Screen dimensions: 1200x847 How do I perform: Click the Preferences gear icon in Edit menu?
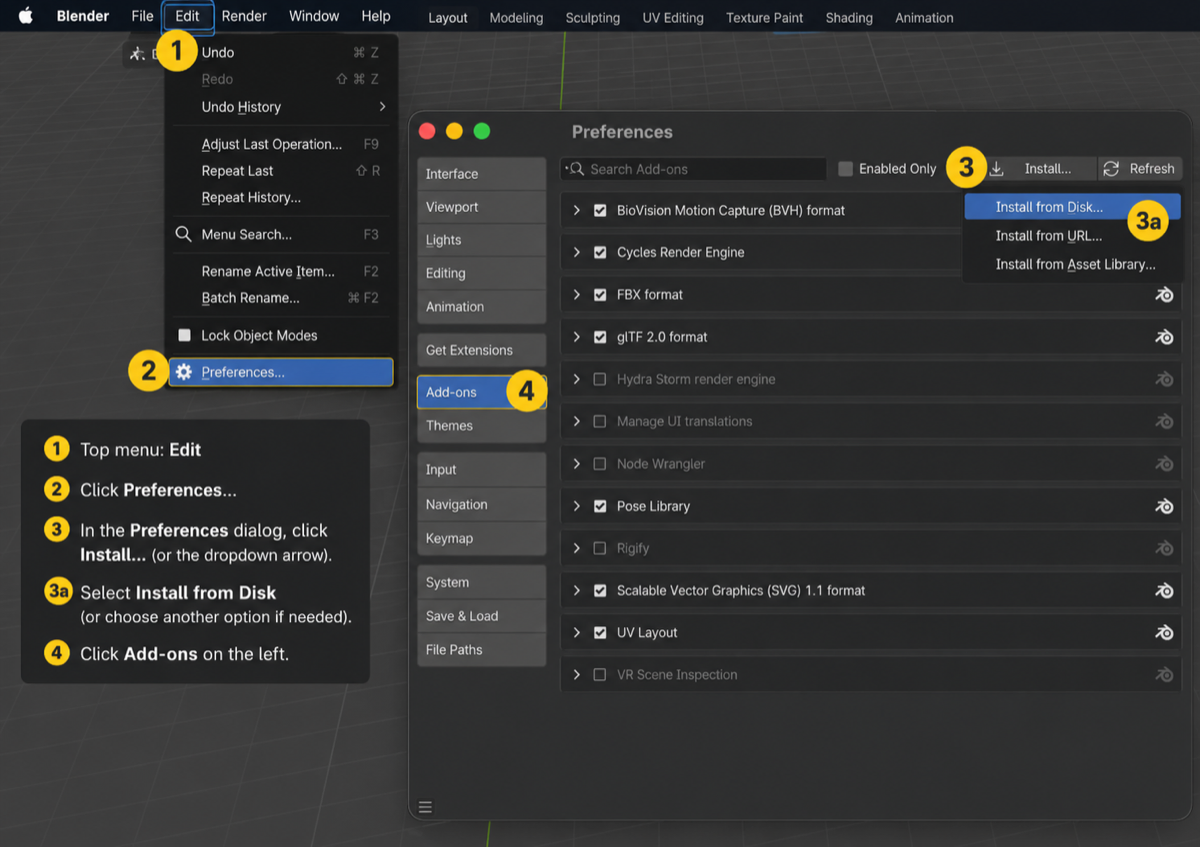click(x=183, y=372)
